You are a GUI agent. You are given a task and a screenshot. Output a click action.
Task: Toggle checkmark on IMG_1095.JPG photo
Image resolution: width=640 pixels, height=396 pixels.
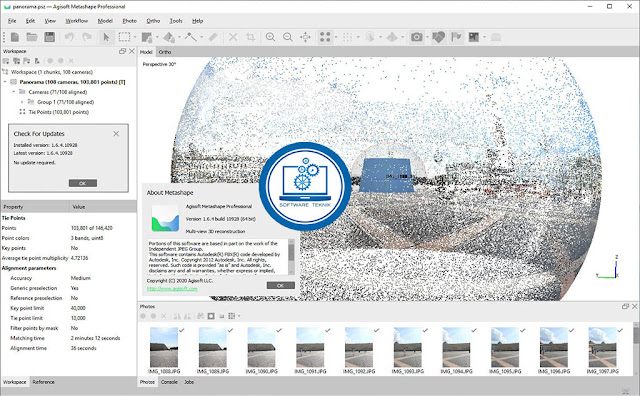[x=522, y=330]
